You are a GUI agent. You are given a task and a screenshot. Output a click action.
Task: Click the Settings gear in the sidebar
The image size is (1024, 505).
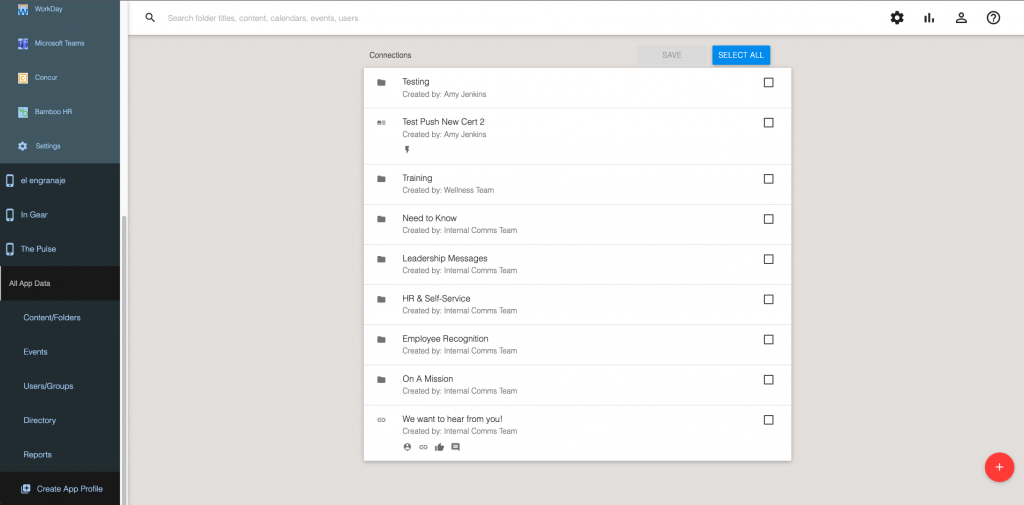pos(23,146)
